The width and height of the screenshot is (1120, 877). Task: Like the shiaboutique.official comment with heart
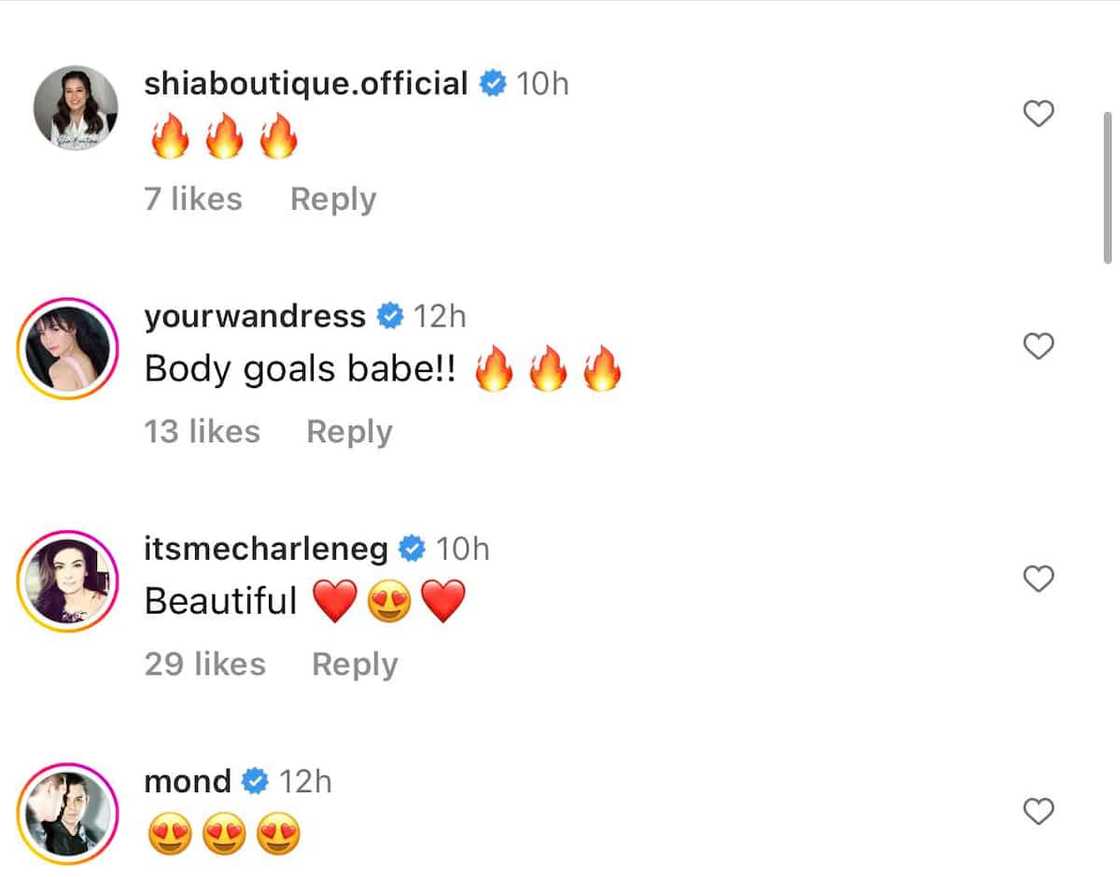[1039, 114]
